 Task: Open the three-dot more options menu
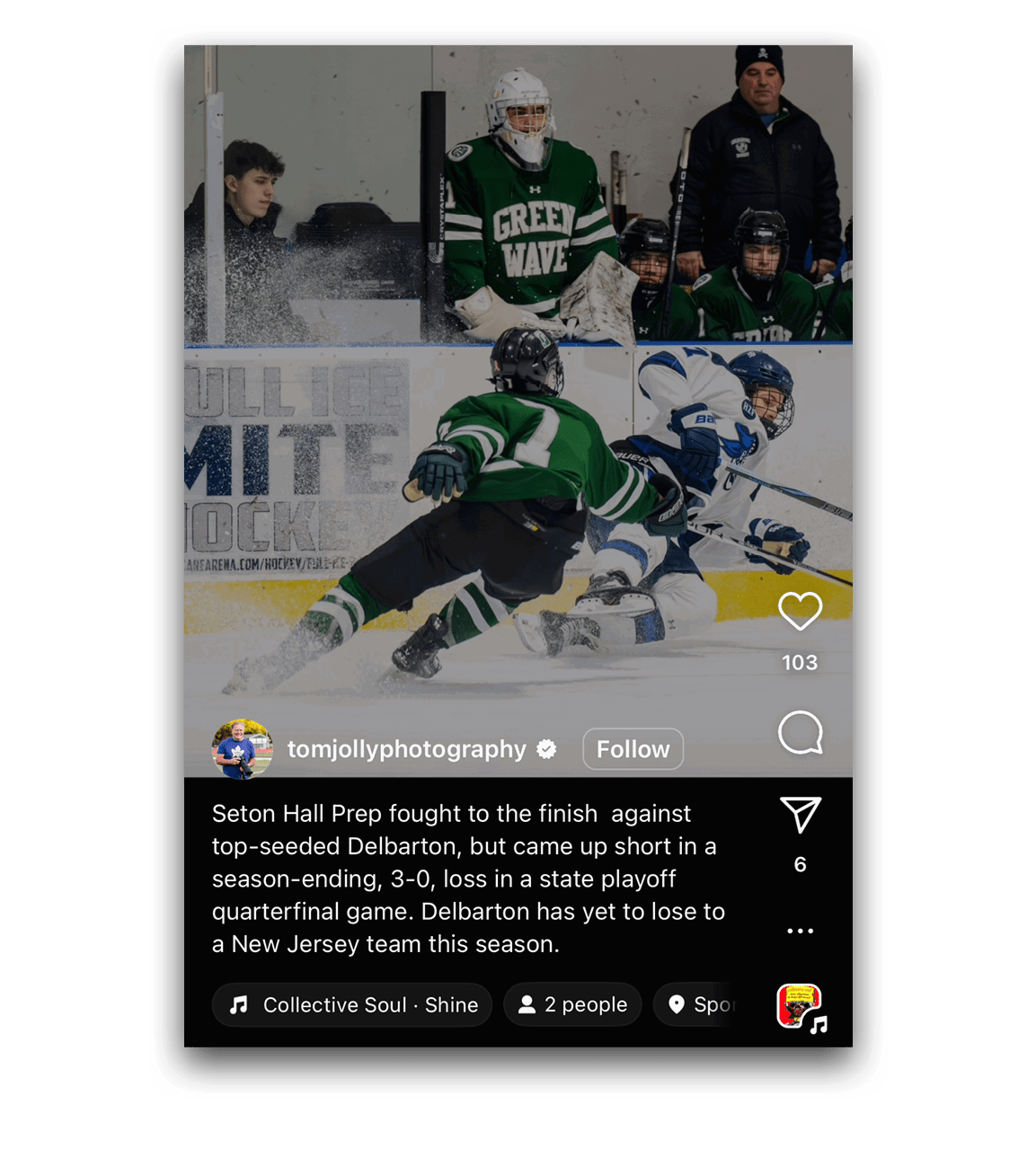pyautogui.click(x=800, y=931)
